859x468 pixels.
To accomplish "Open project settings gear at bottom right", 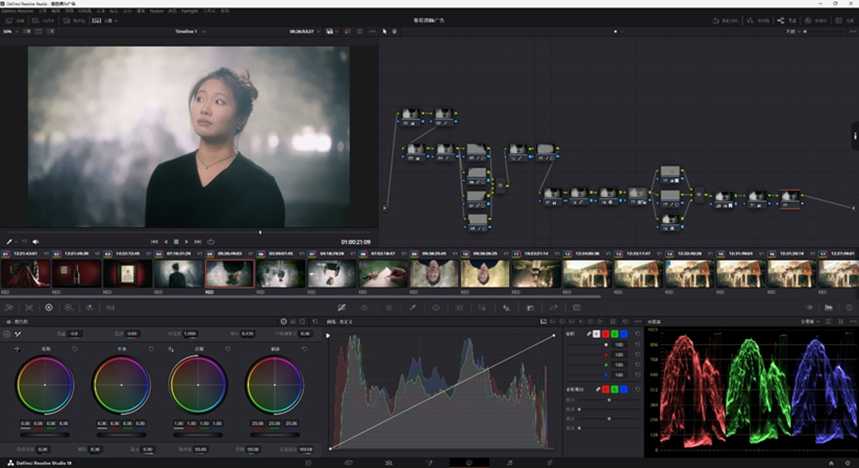I will pyautogui.click(x=848, y=463).
